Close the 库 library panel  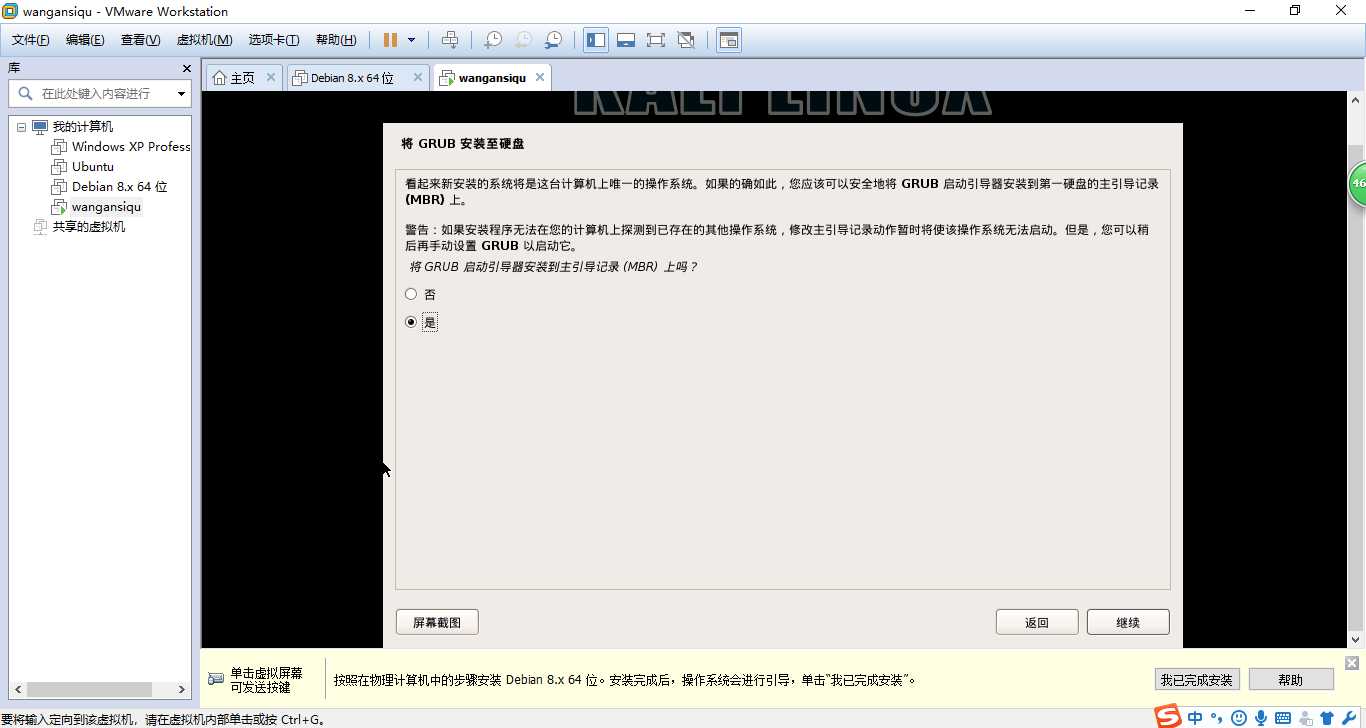point(186,68)
